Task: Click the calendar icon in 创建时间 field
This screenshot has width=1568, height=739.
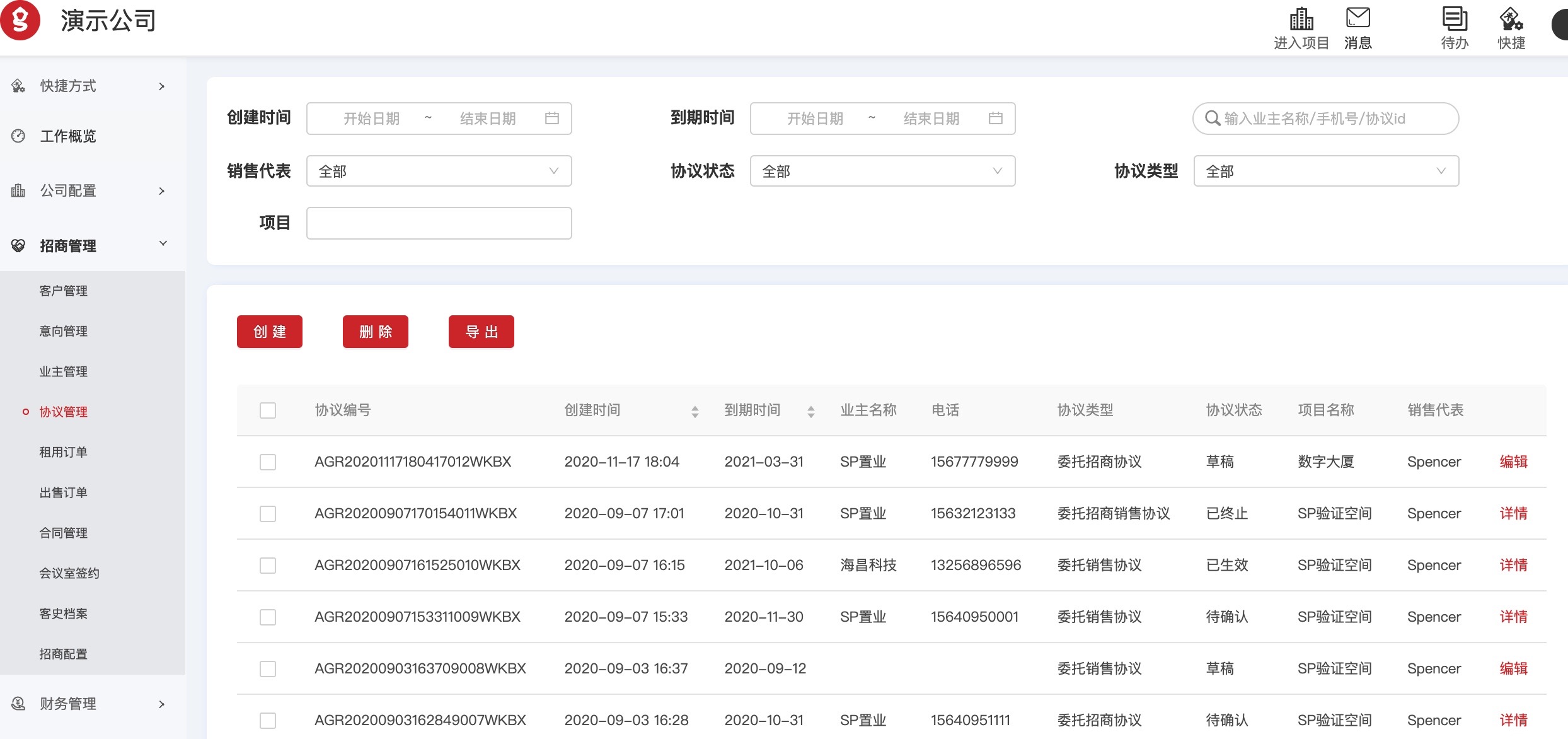Action: click(552, 119)
